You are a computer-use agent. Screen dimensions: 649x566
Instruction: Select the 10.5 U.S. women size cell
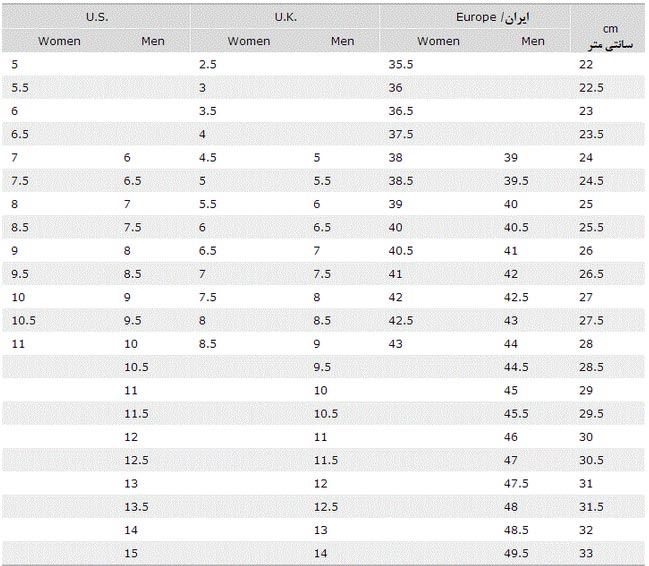[x=24, y=320]
